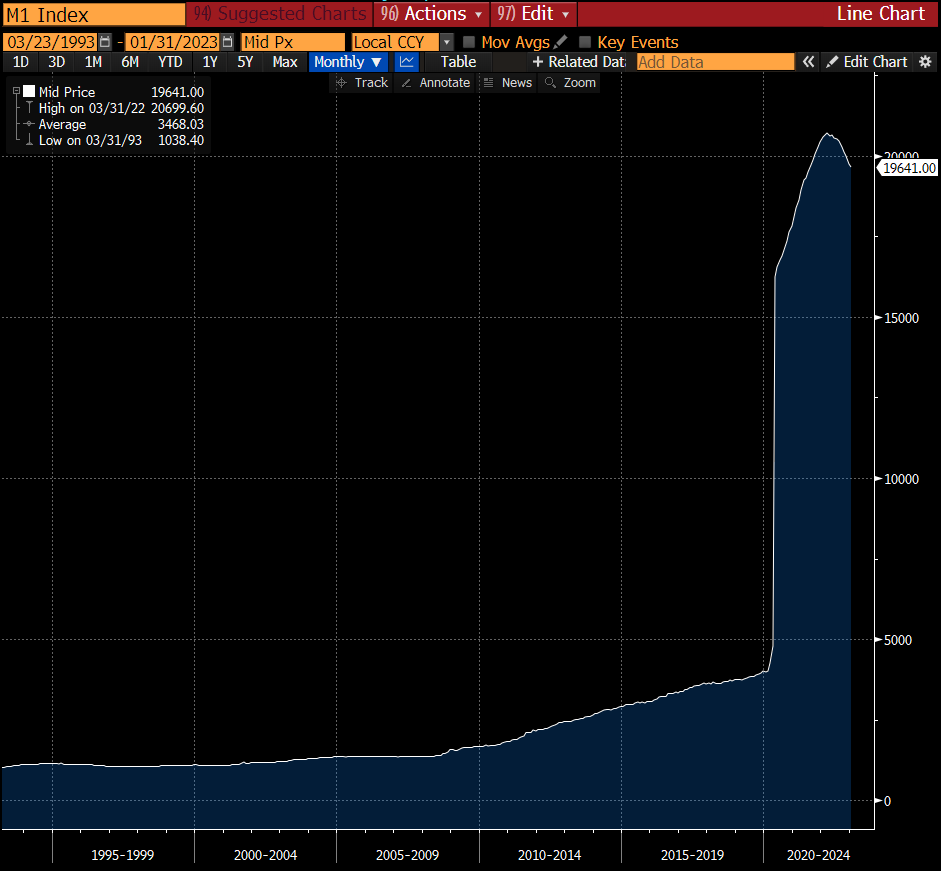Enable the Key Events checkbox
The image size is (941, 871).
[585, 42]
